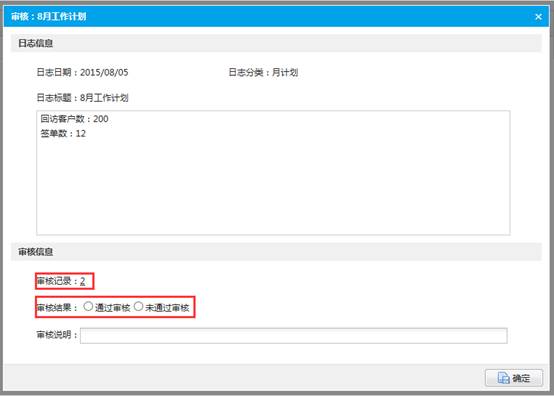
Task: Focus the 审核说明 input field
Action: pos(294,336)
